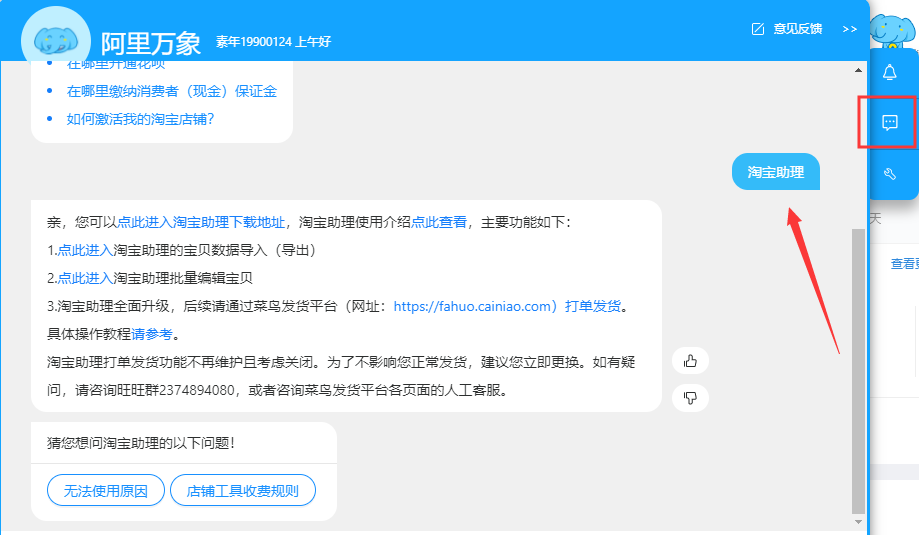Image resolution: width=919 pixels, height=535 pixels.
Task: Open 点此查看 usage introduction link
Action: click(439, 222)
